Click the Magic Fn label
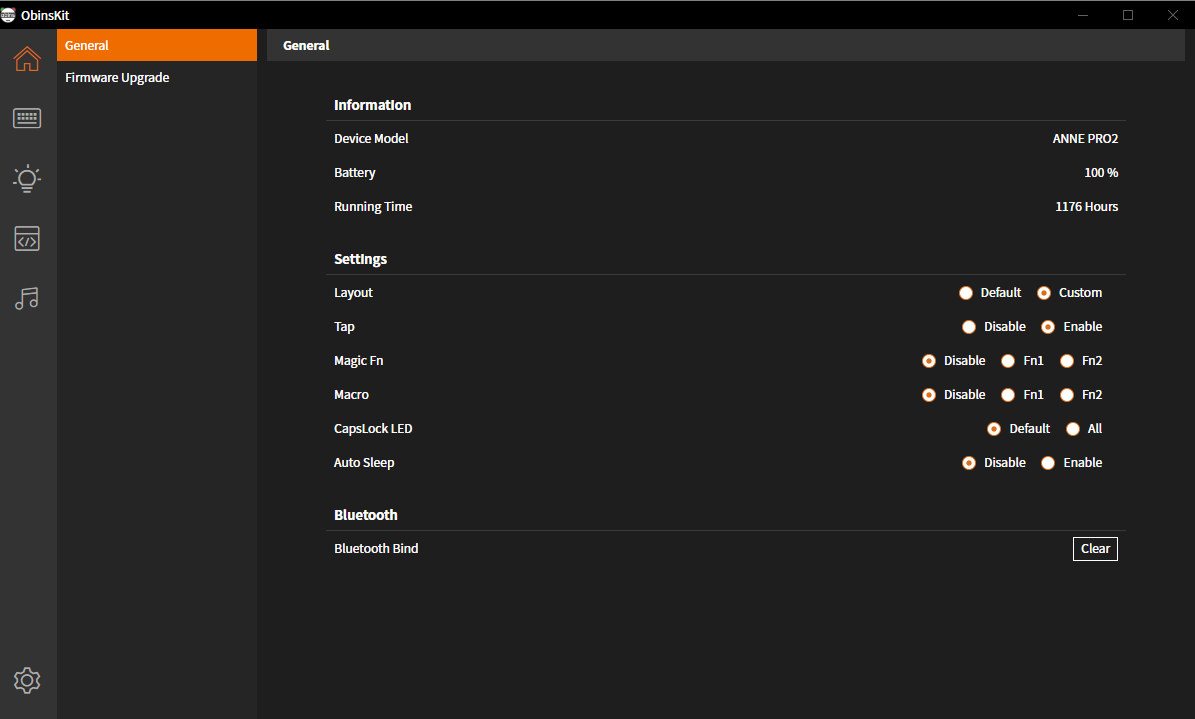The image size is (1195, 719). (359, 361)
